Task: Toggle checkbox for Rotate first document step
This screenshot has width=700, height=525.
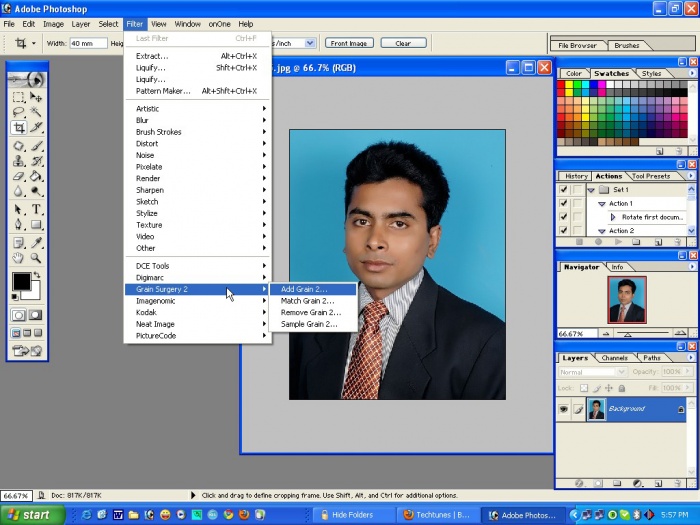Action: pos(563,217)
